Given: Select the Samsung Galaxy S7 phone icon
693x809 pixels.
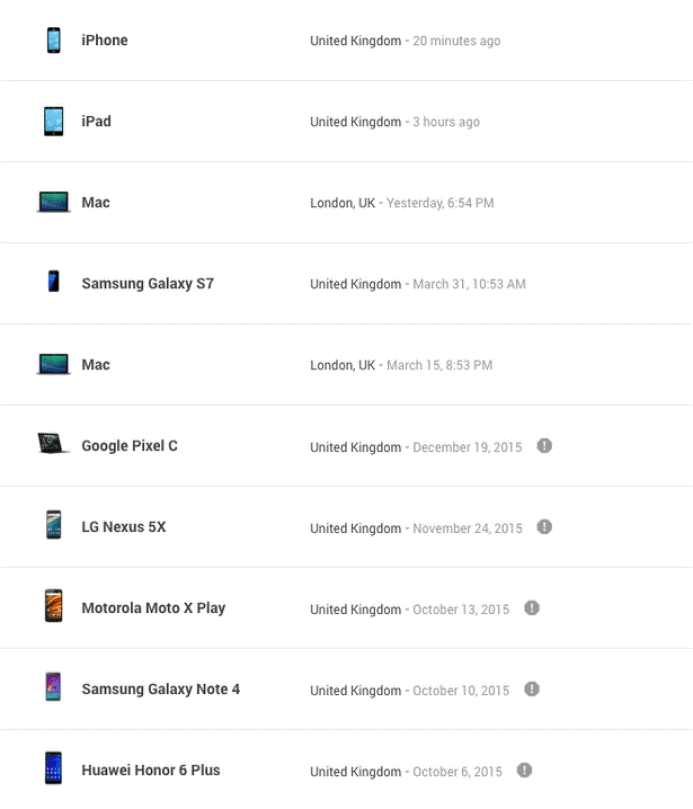Looking at the screenshot, I should pos(54,281).
